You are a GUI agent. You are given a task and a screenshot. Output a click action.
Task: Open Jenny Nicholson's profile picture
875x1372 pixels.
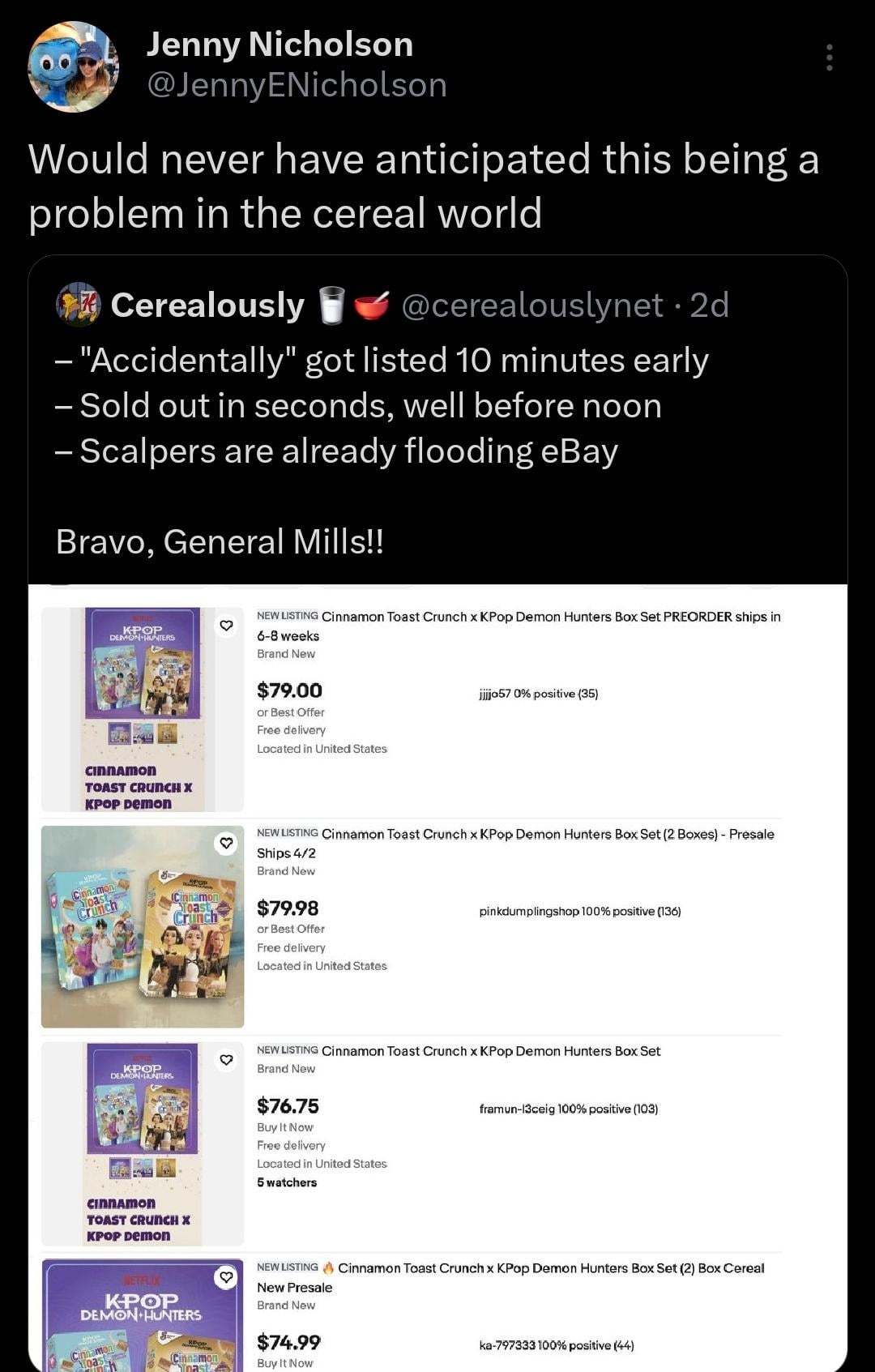74,66
